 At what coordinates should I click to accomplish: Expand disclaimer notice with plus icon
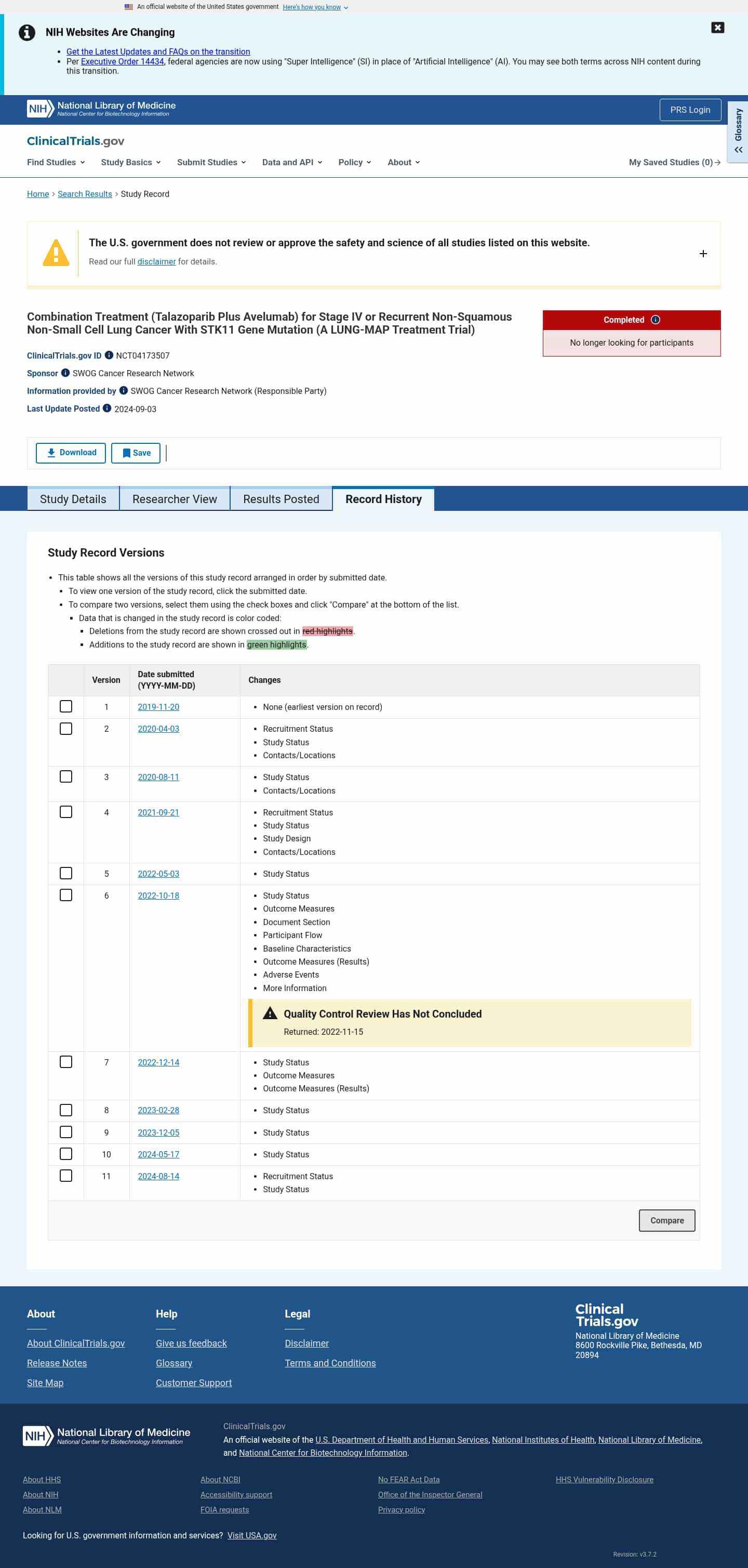pos(703,254)
